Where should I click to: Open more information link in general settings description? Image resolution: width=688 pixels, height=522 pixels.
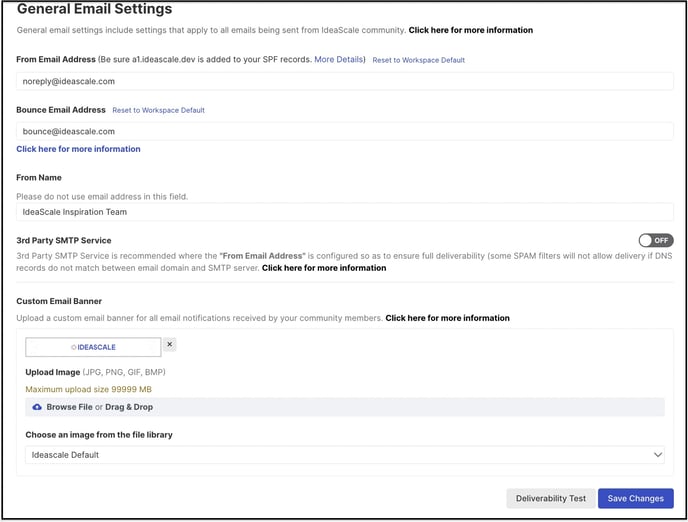point(471,30)
